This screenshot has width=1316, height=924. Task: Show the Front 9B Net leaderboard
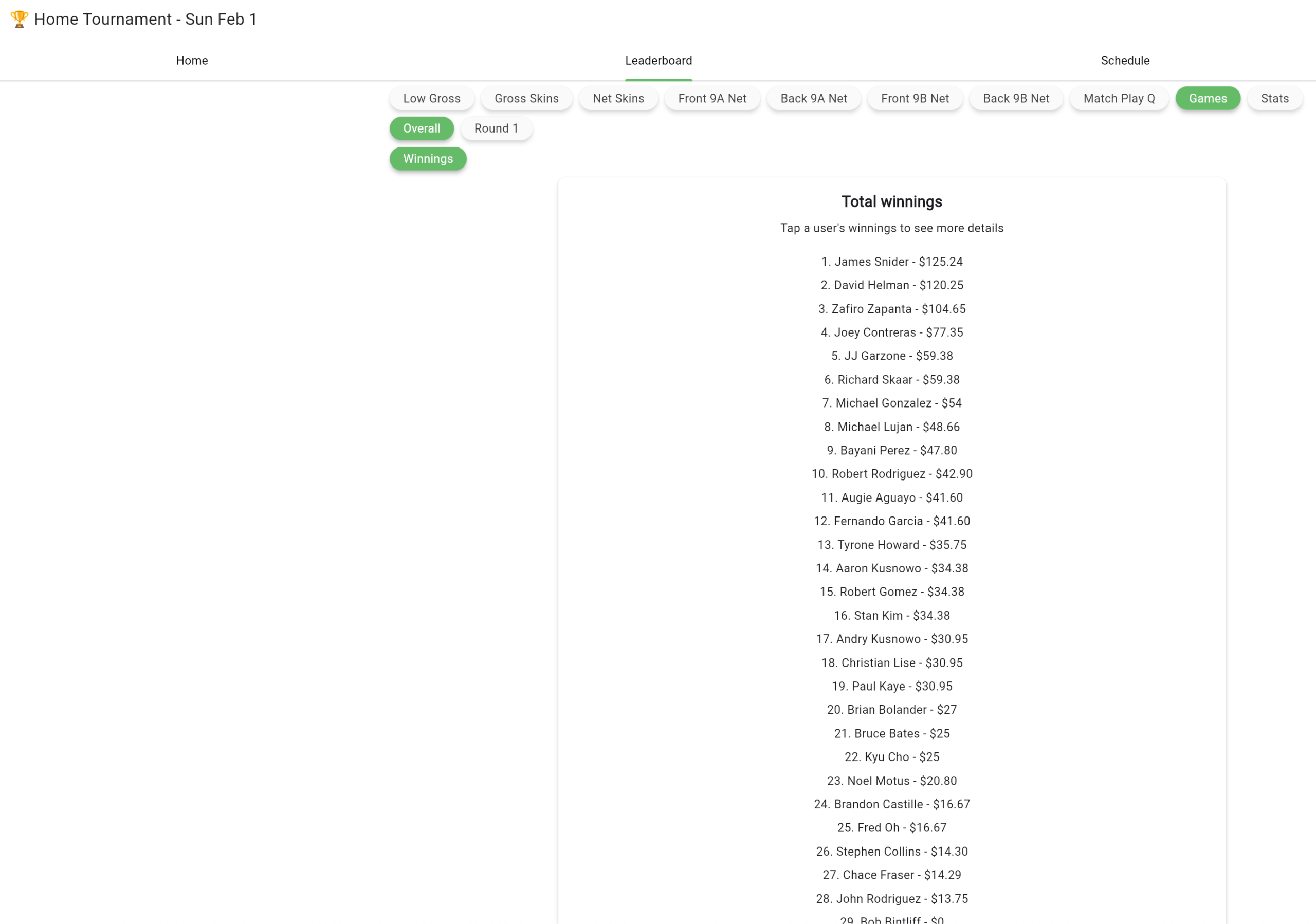[914, 98]
